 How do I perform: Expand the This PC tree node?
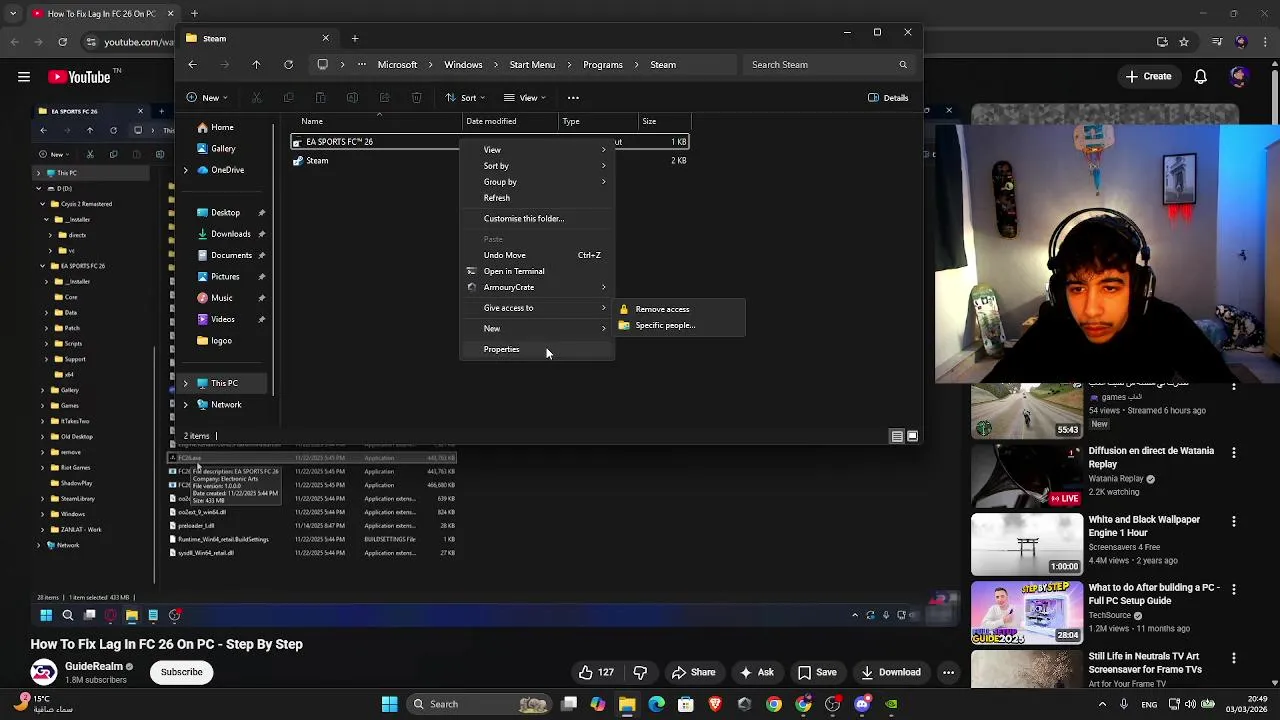pos(185,383)
